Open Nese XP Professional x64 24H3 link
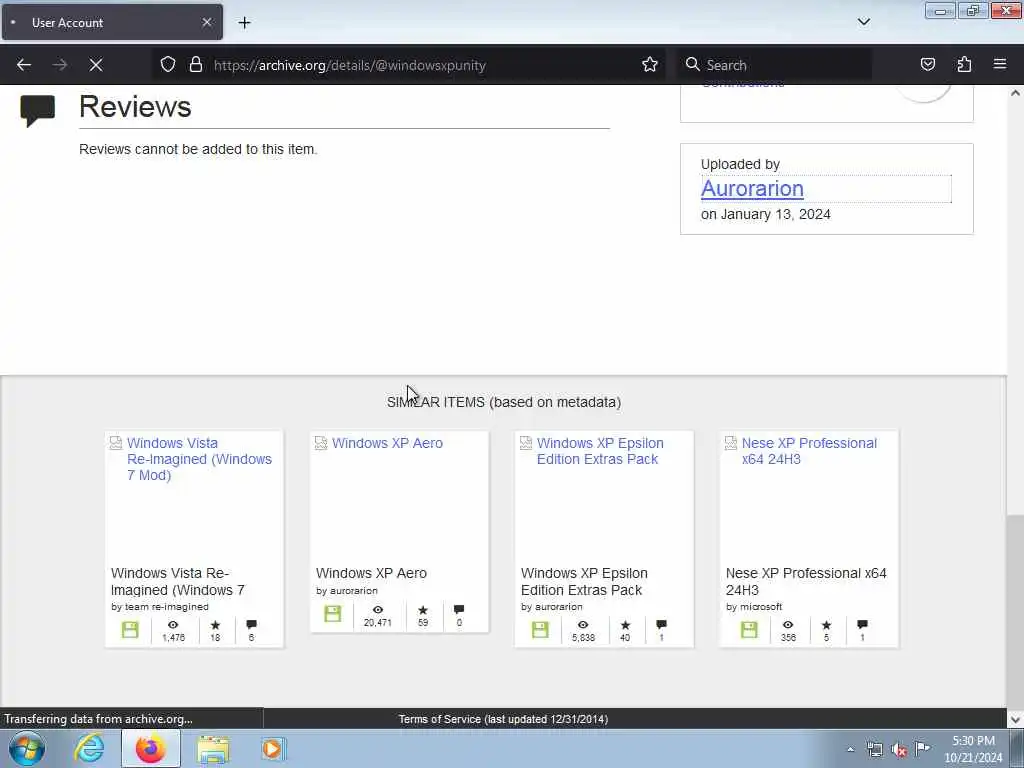Image resolution: width=1024 pixels, height=768 pixels. coord(808,451)
